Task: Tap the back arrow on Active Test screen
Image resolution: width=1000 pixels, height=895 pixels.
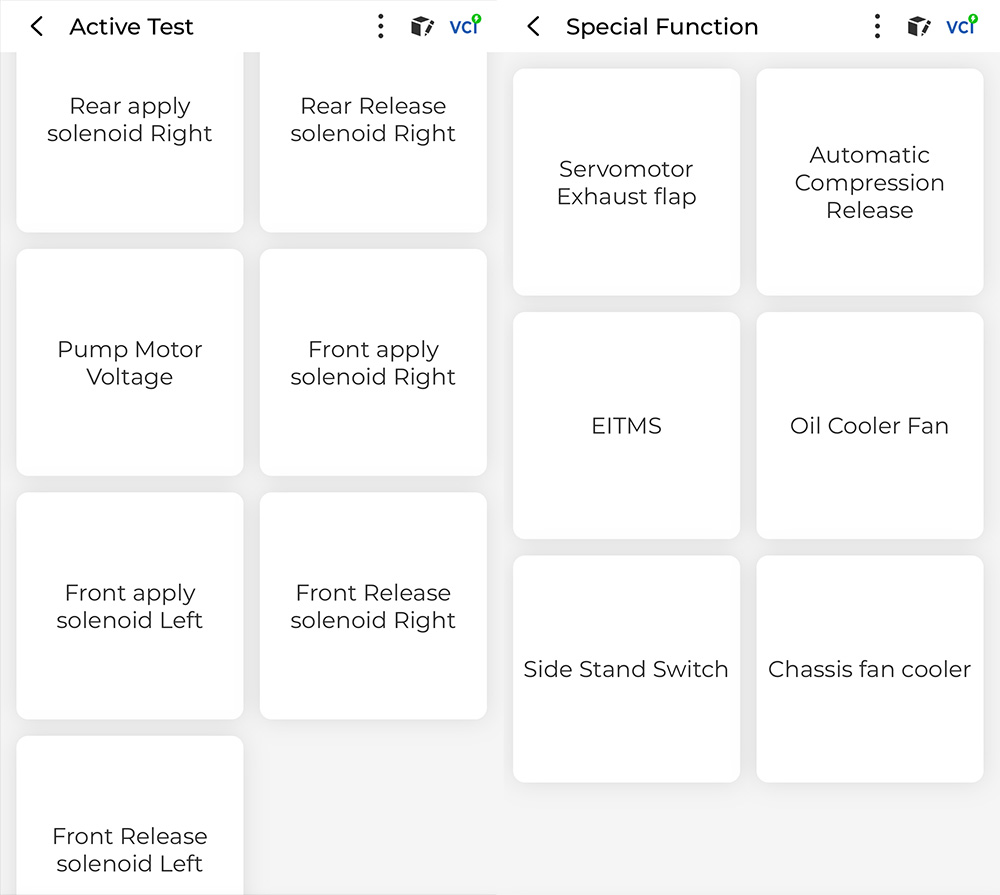Action: click(36, 27)
